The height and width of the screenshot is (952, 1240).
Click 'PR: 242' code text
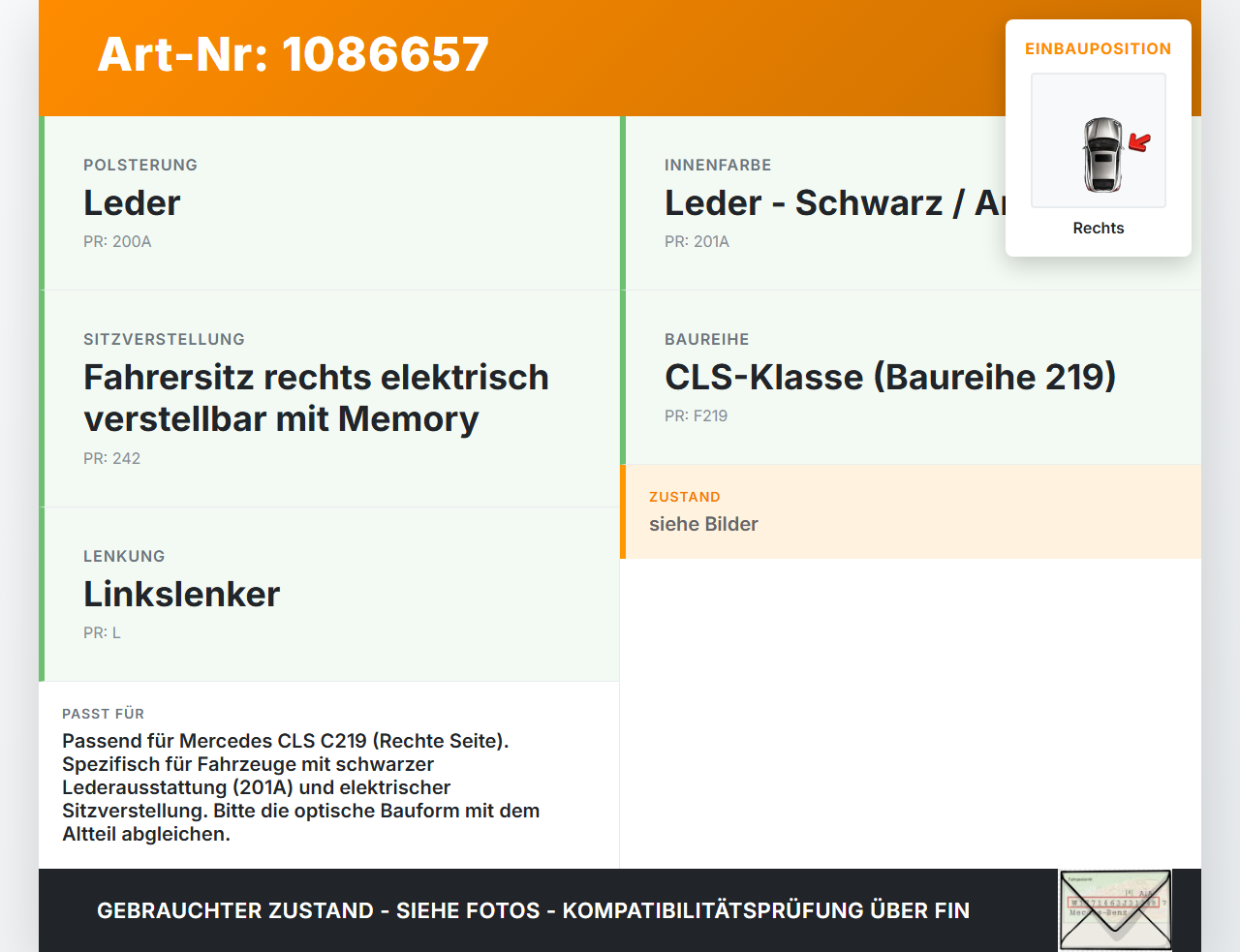pyautogui.click(x=111, y=458)
